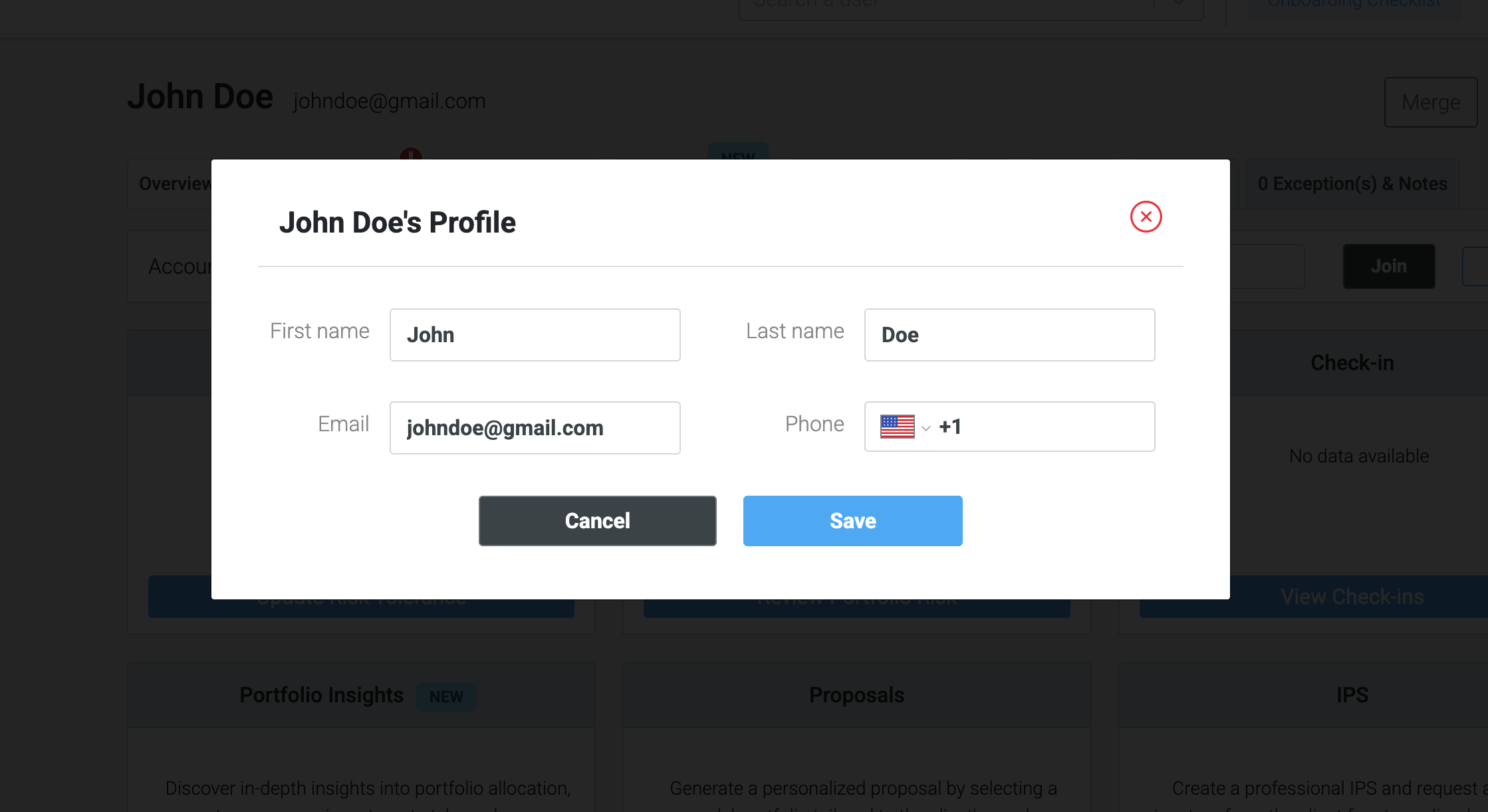1488x812 pixels.
Task: Click the Check-in section heading
Action: coord(1352,363)
